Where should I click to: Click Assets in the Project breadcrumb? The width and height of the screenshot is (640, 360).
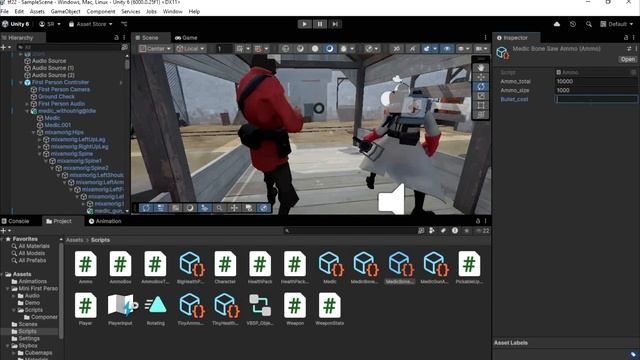pyautogui.click(x=74, y=240)
